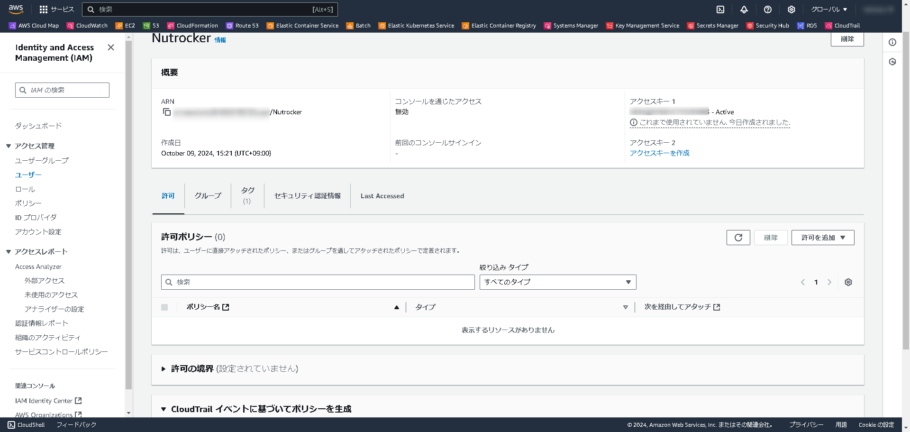
Task: Click in the IAM の検索 field
Action: [62, 90]
